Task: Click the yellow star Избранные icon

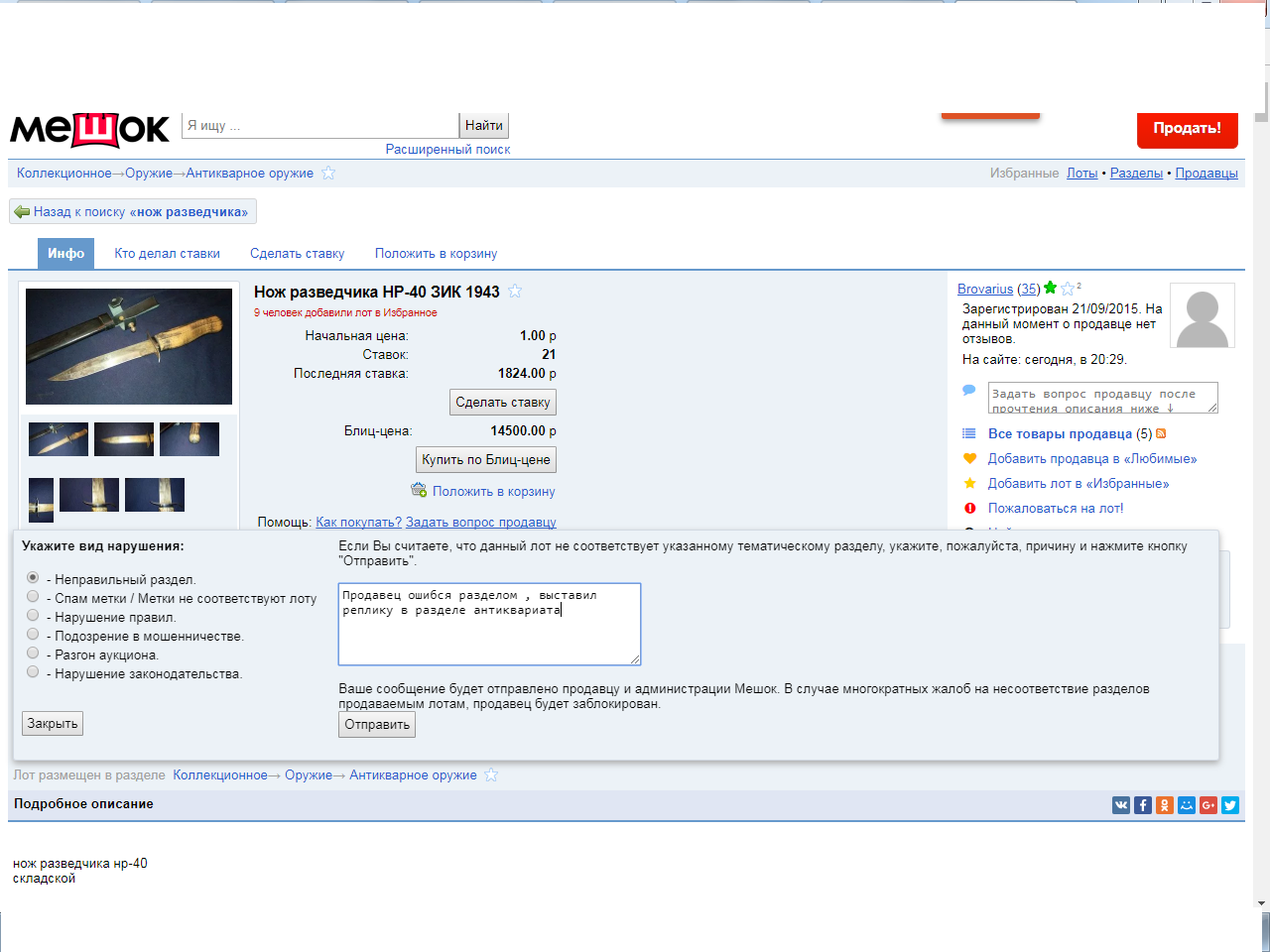Action: point(970,483)
